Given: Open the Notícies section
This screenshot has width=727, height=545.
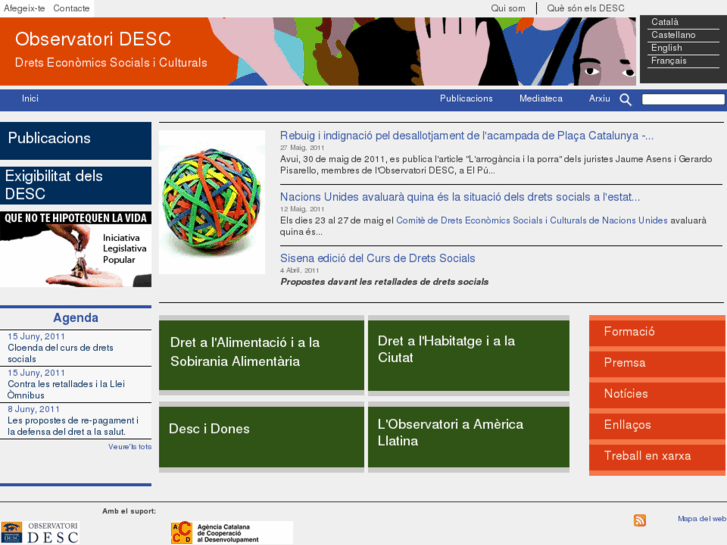Looking at the screenshot, I should pos(657,394).
